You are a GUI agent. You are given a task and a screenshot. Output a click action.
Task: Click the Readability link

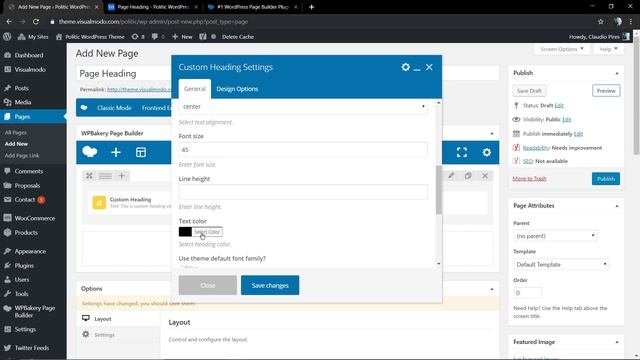click(536, 148)
